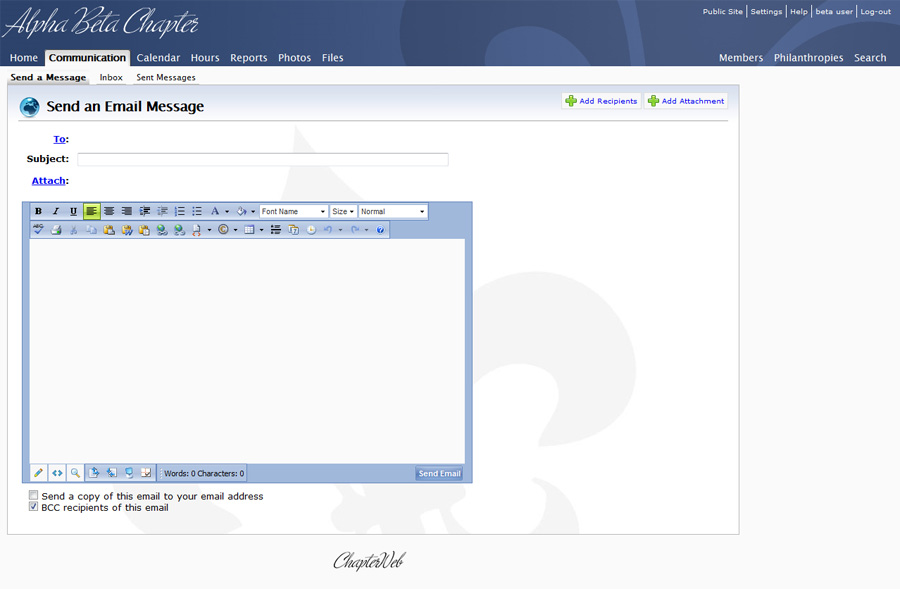The image size is (900, 589).
Task: Click the page with arrow icon in the bottom toolbar
Action: coord(94,472)
